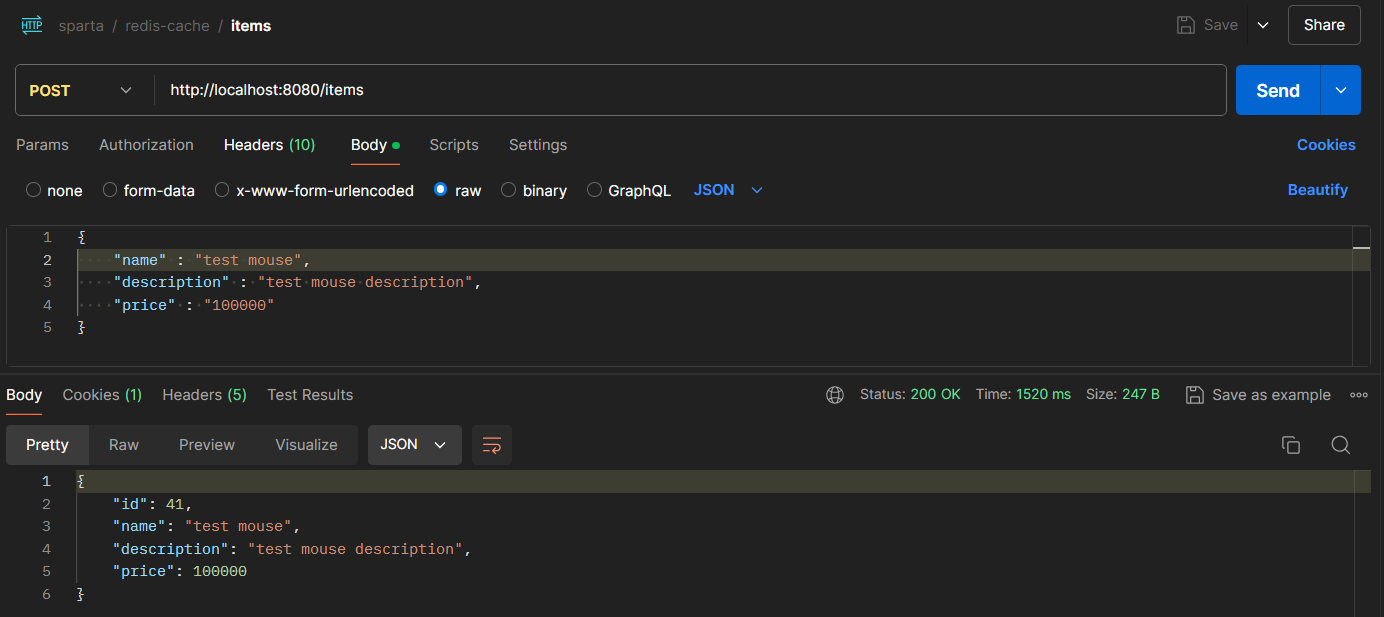Click the Size: 247 B text
Image resolution: width=1384 pixels, height=617 pixels.
tap(1123, 395)
